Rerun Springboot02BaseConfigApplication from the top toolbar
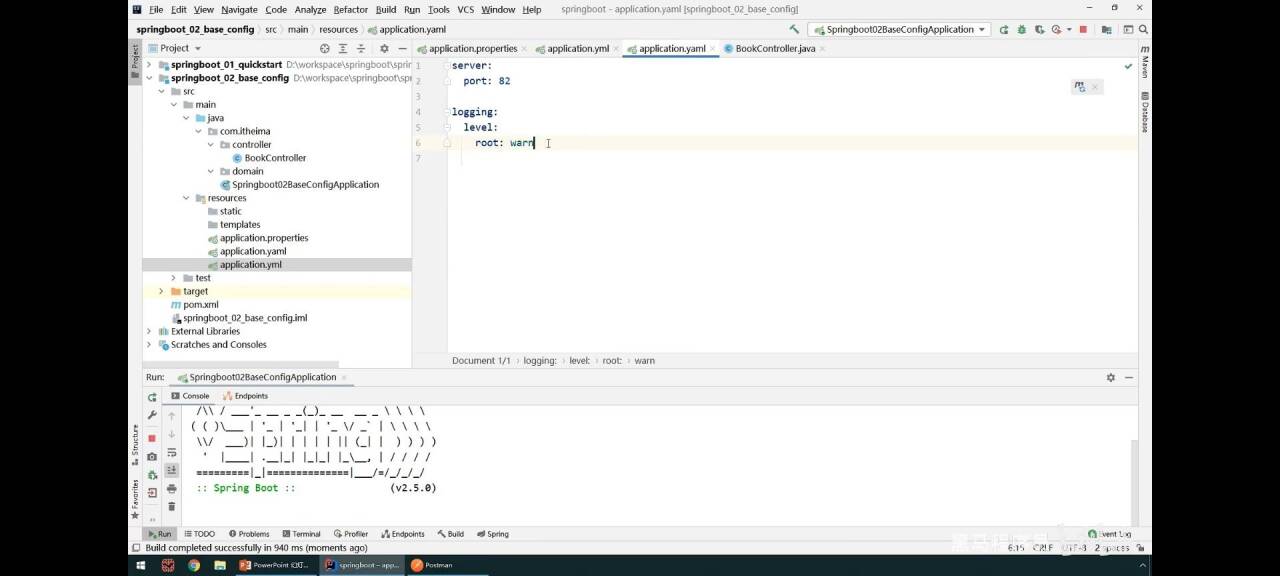This screenshot has height=576, width=1280. tap(1004, 30)
